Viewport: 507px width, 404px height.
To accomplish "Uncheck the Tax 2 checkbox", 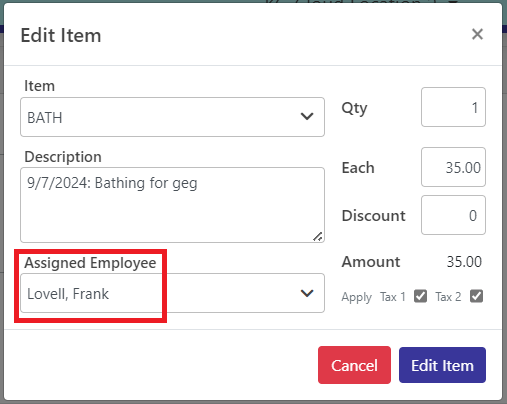I will [476, 296].
